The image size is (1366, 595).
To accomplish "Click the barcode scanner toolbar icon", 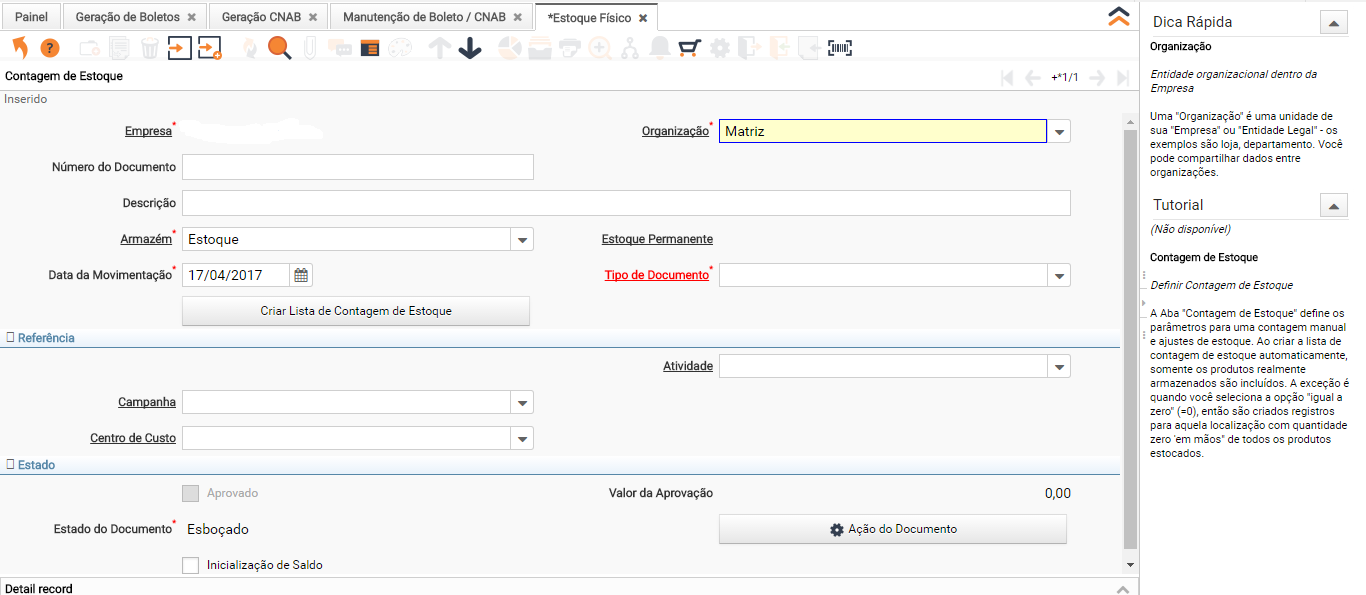I will 840,48.
